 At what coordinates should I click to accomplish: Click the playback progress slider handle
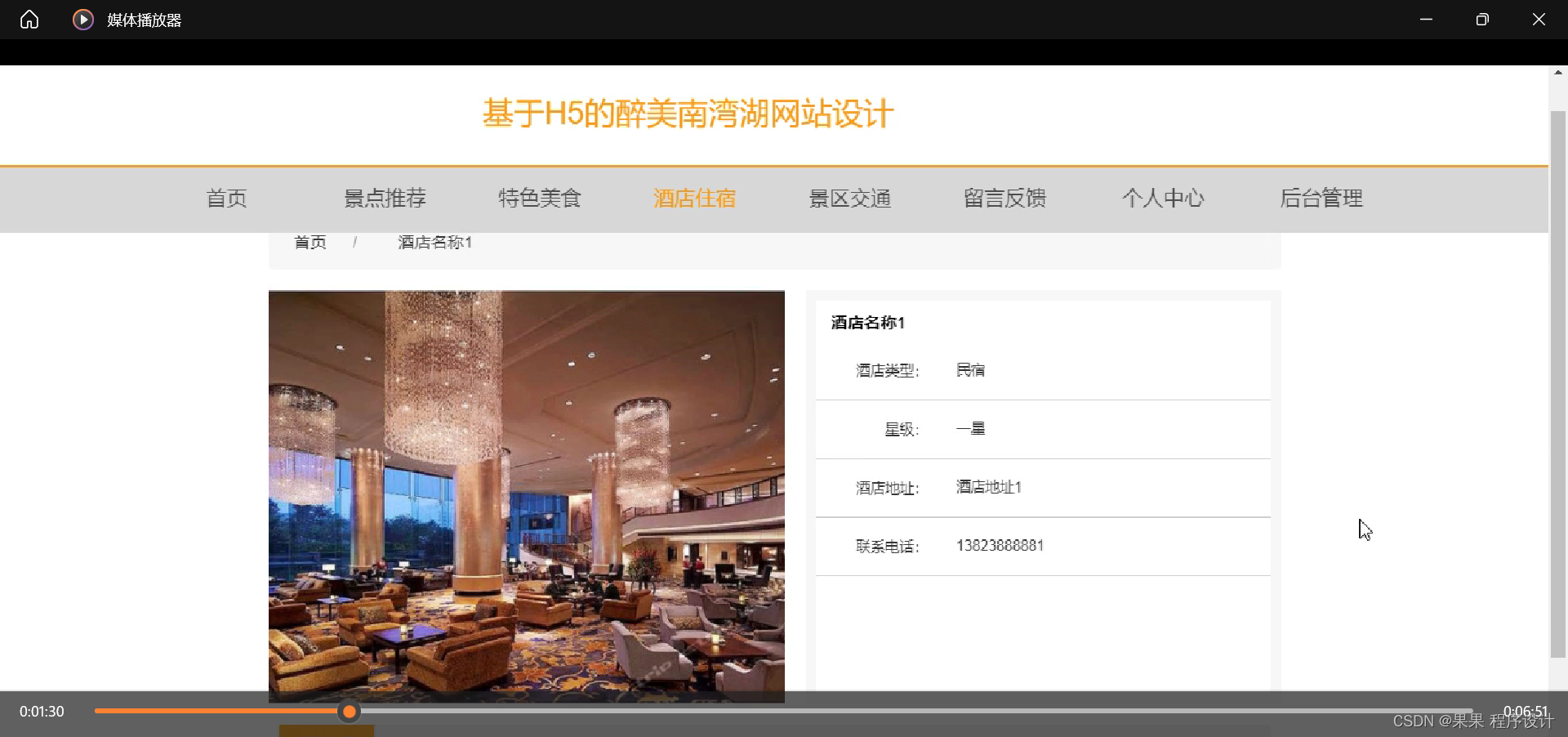[x=349, y=712]
